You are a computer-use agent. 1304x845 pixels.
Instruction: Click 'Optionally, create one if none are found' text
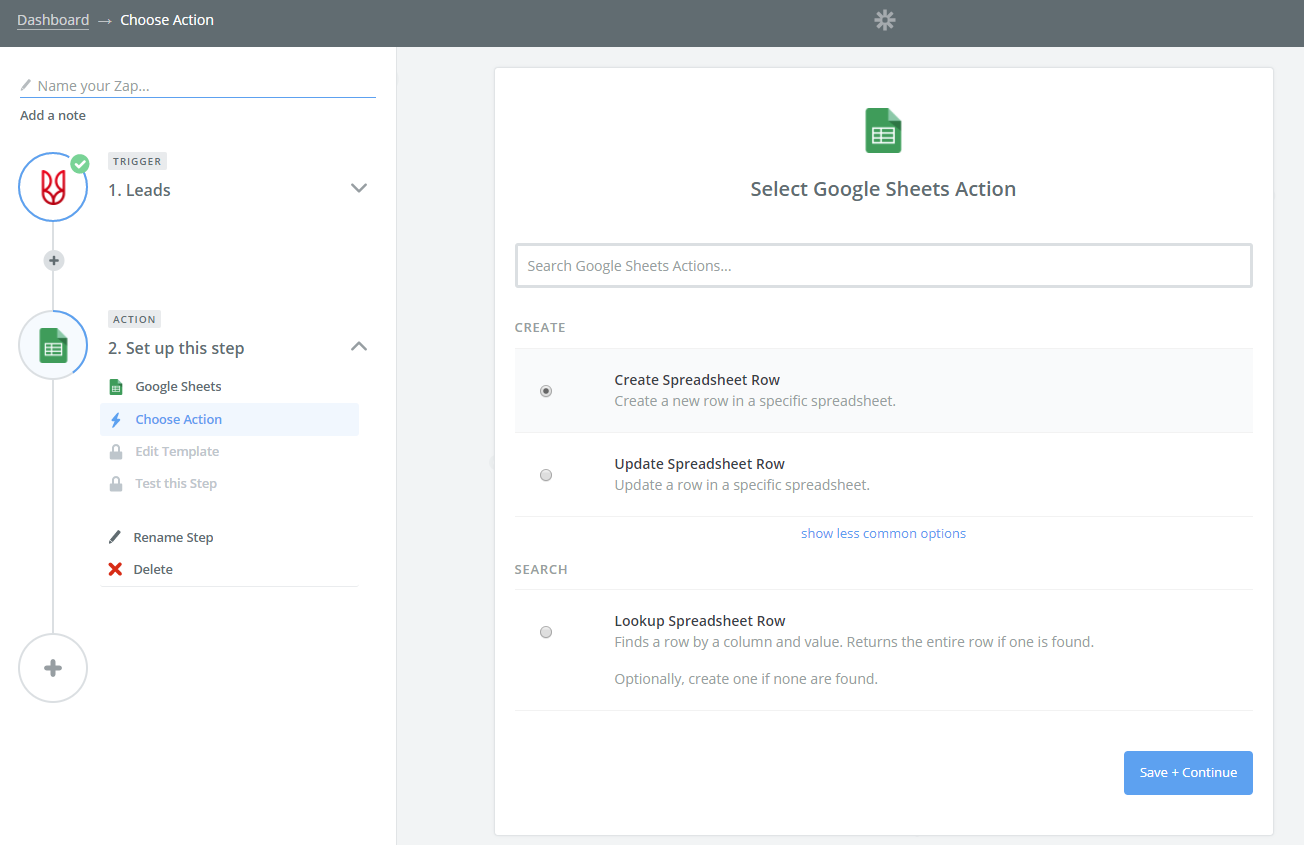point(746,679)
